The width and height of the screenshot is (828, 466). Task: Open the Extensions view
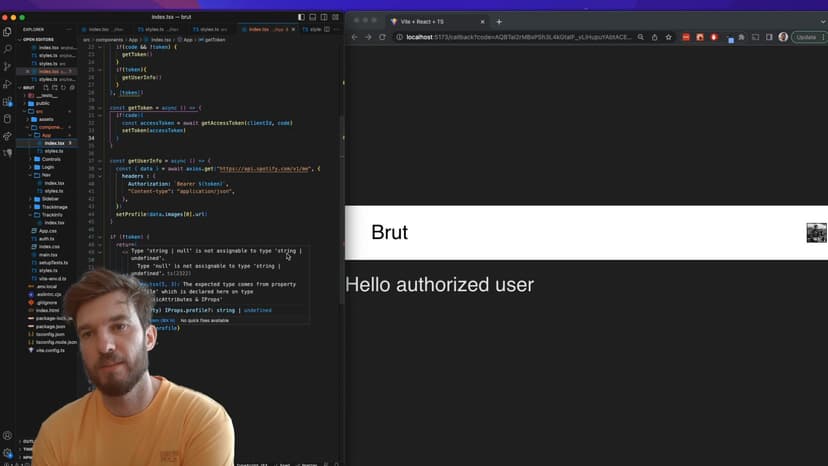click(8, 102)
